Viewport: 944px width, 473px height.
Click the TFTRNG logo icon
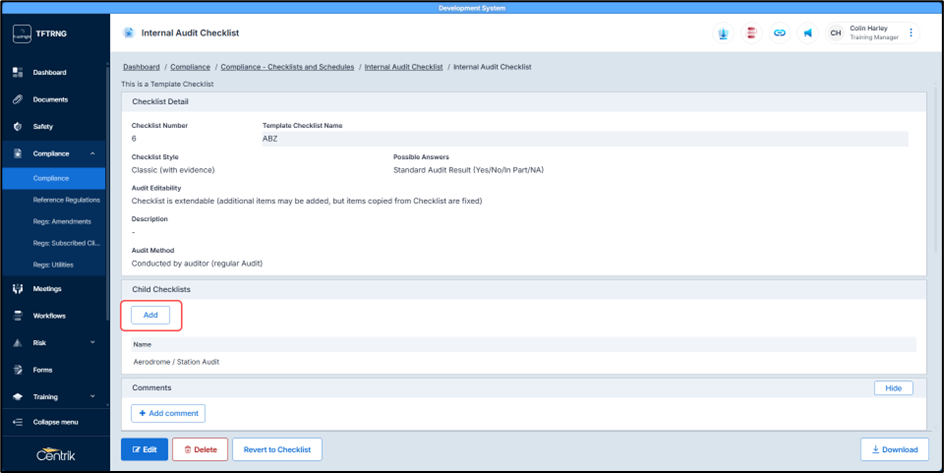[x=22, y=34]
